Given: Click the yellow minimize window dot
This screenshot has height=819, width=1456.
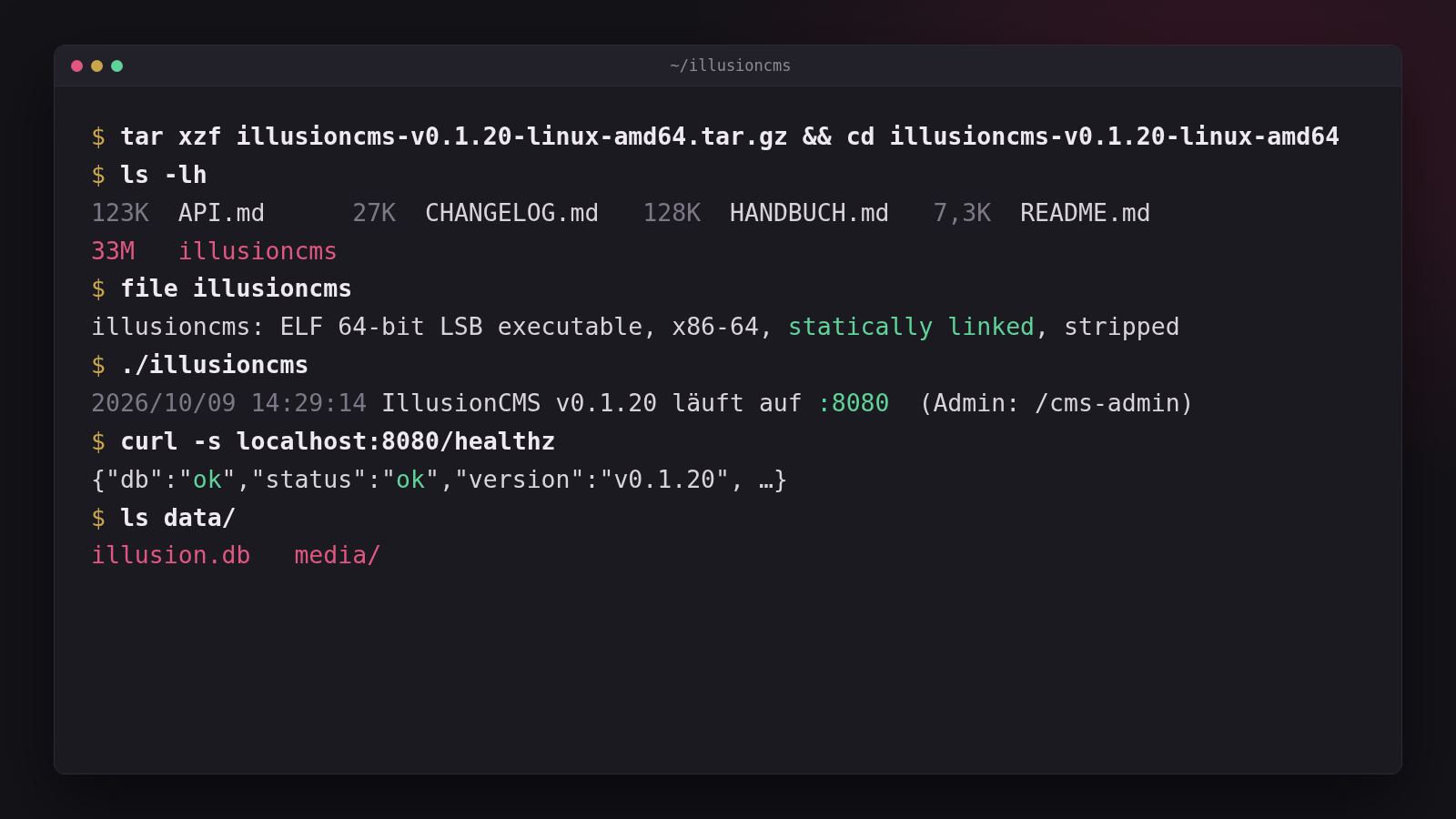Looking at the screenshot, I should pyautogui.click(x=96, y=66).
